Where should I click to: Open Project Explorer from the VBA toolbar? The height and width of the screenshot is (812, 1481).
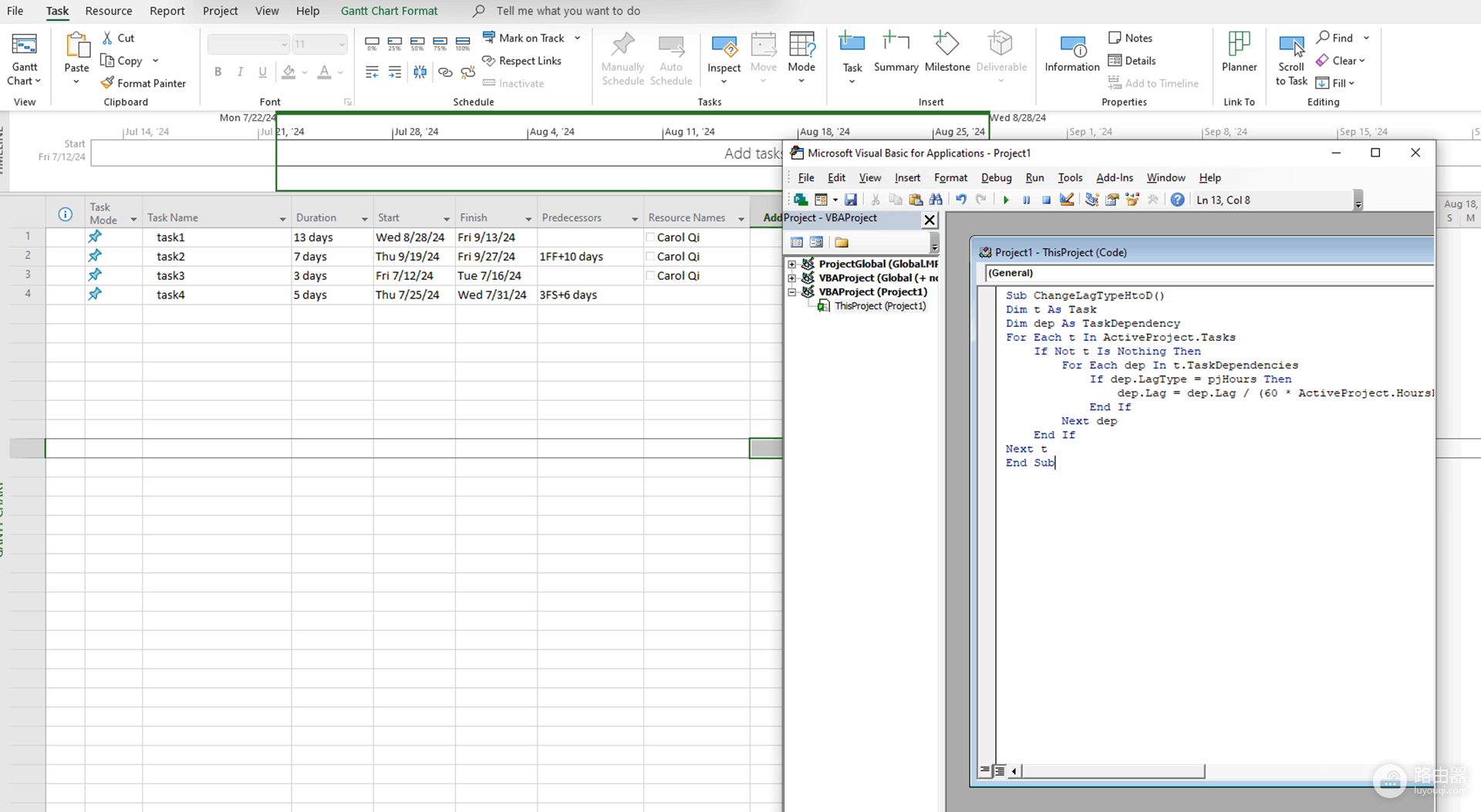point(1092,200)
